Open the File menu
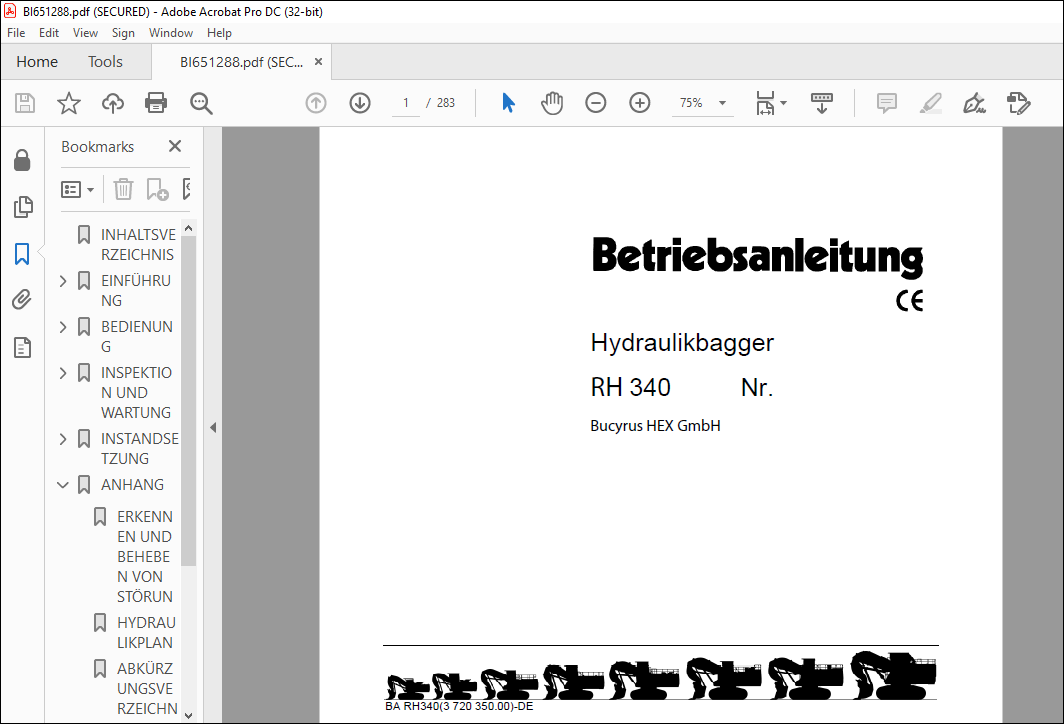The height and width of the screenshot is (724, 1064). tap(16, 33)
